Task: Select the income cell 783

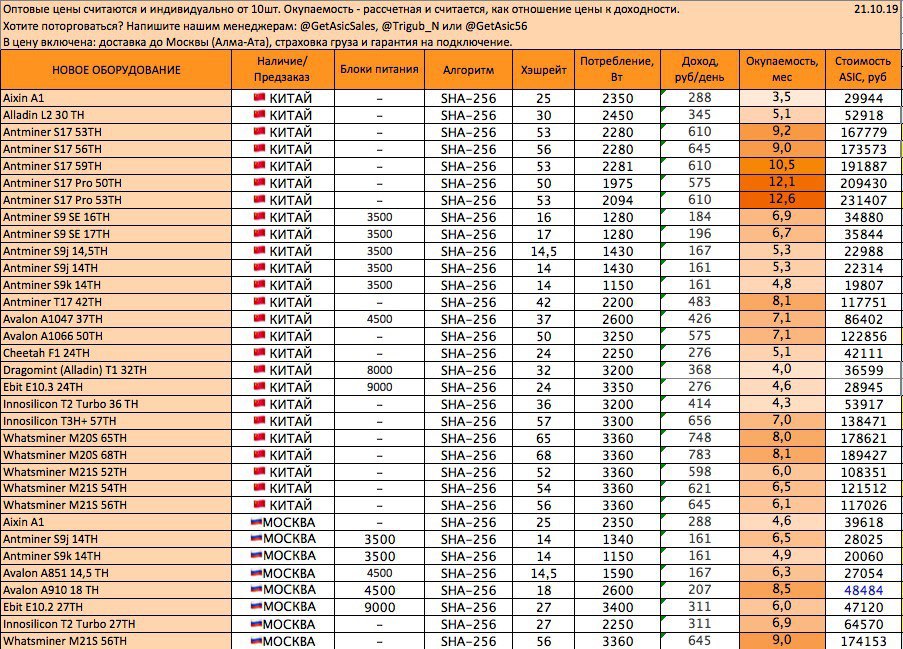Action: [x=700, y=455]
